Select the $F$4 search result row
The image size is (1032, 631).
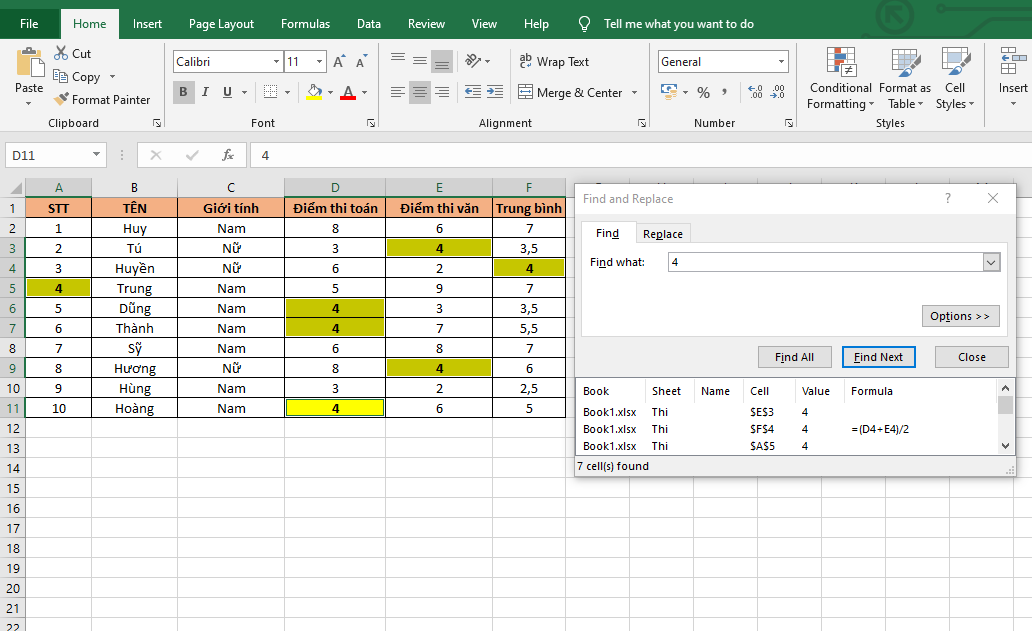click(760, 429)
